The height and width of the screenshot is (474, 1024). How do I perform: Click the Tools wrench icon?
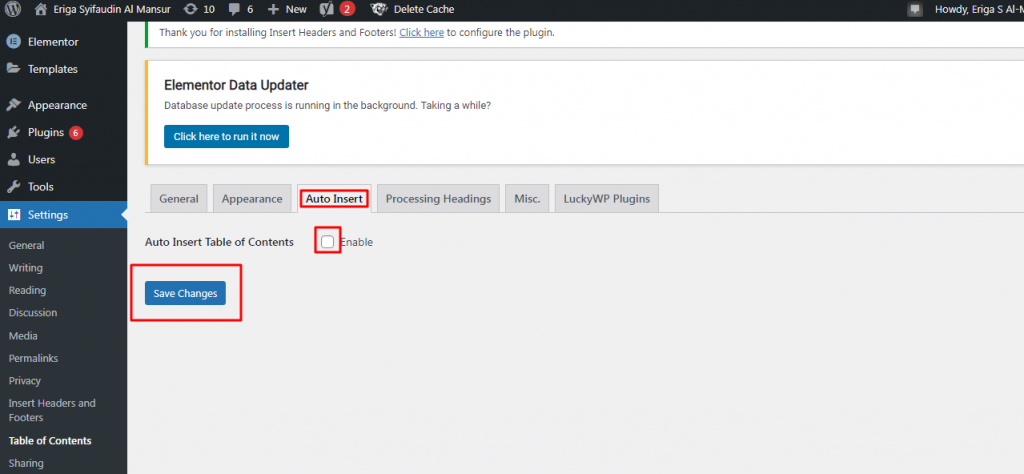(13, 187)
